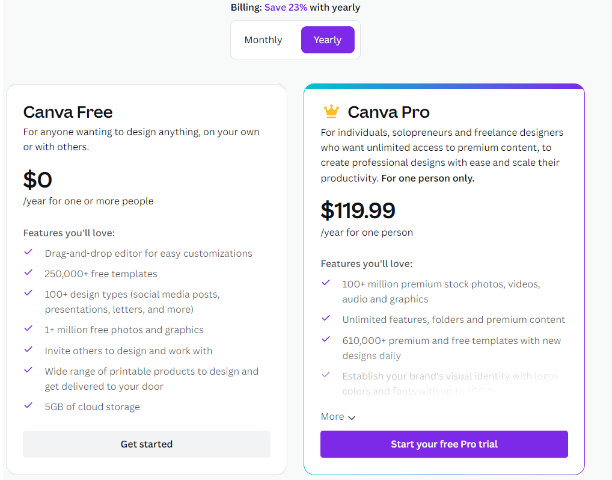This screenshot has width=612, height=480.
Task: Expand the More features list
Action: (338, 417)
